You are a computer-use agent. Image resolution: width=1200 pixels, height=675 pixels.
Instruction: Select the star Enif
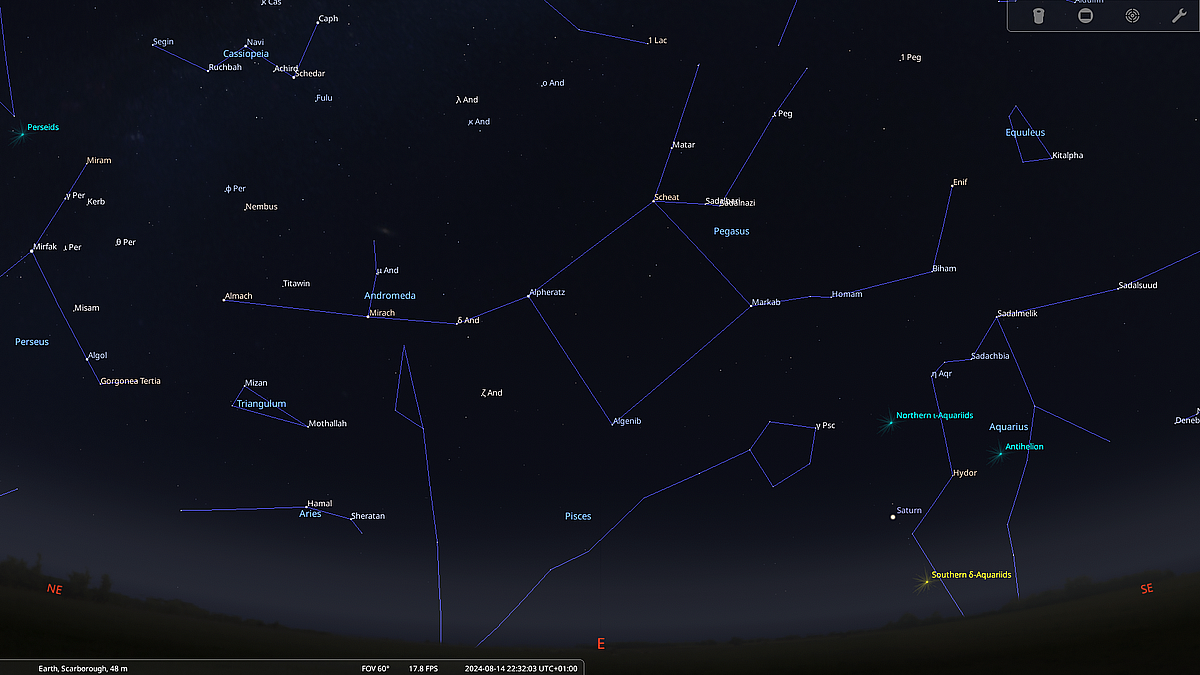coord(952,185)
